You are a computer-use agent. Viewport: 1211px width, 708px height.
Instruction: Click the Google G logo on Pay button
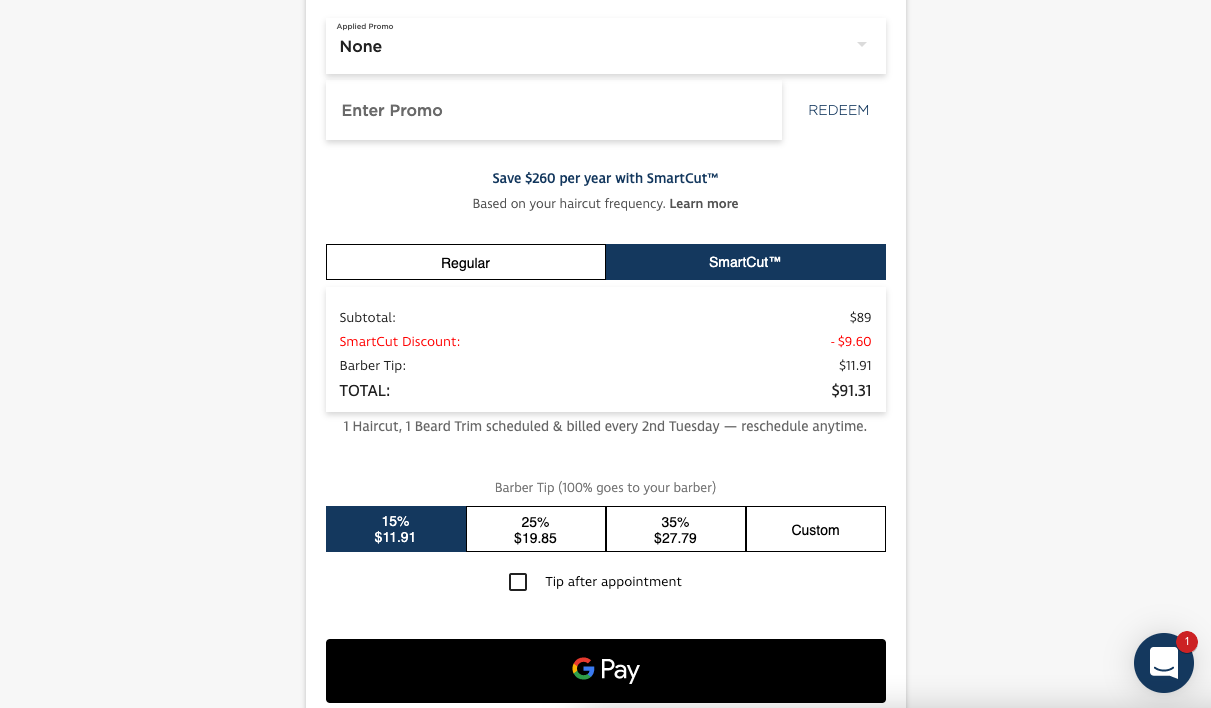pos(583,669)
